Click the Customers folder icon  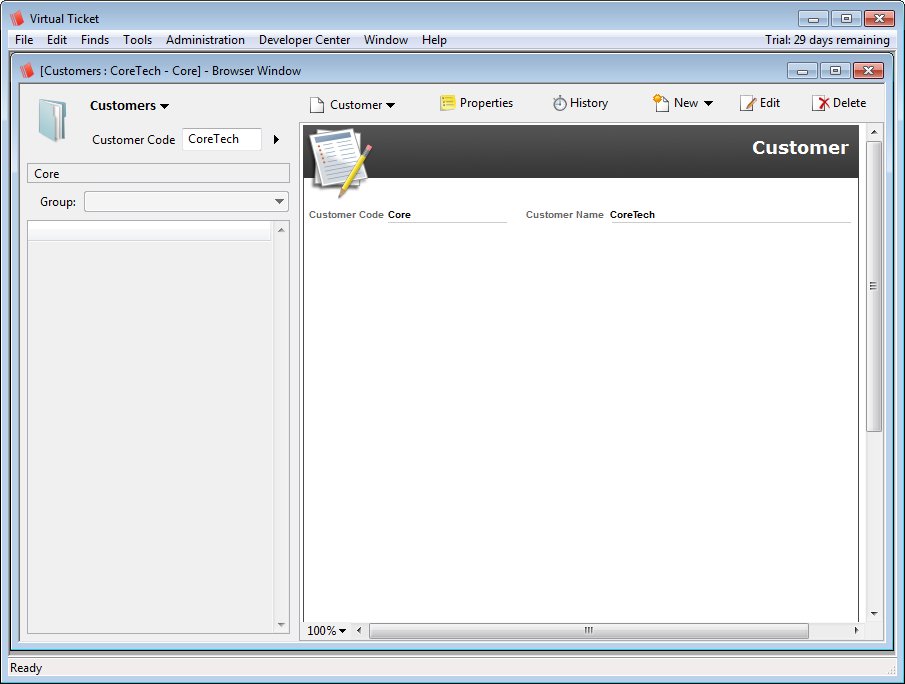53,119
